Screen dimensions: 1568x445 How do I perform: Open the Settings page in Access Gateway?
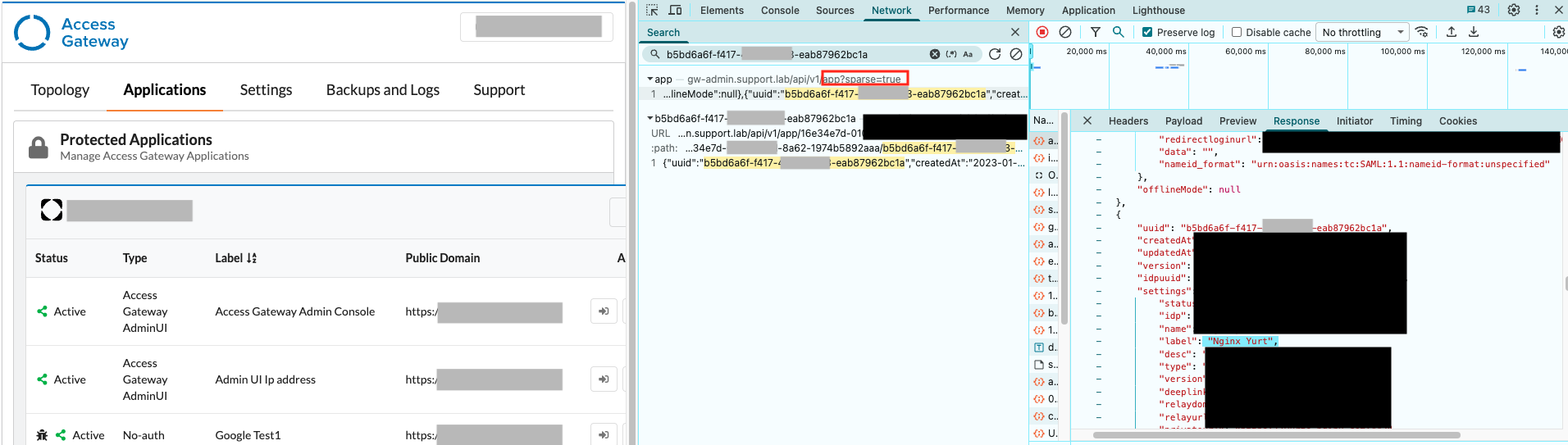tap(266, 90)
